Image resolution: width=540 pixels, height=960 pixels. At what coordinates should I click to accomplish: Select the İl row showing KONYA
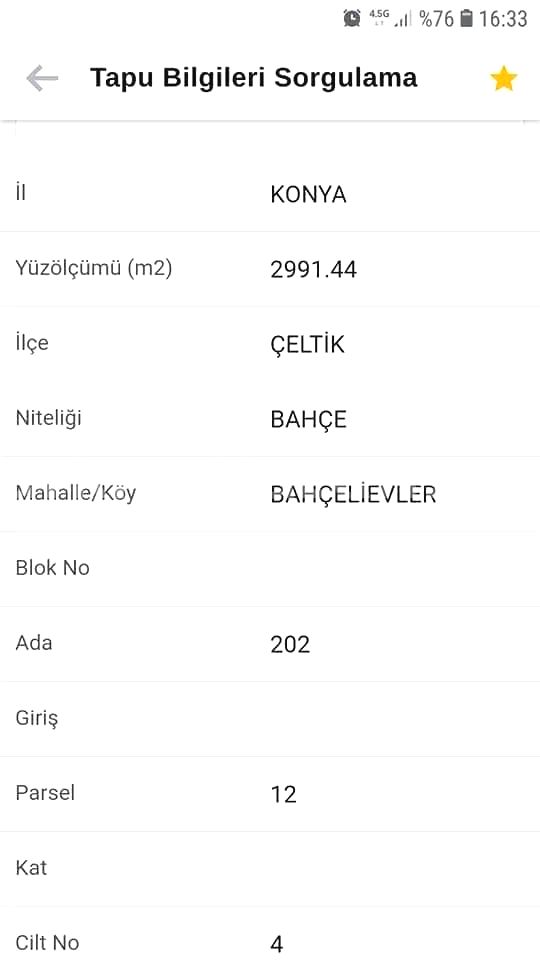pyautogui.click(x=270, y=194)
